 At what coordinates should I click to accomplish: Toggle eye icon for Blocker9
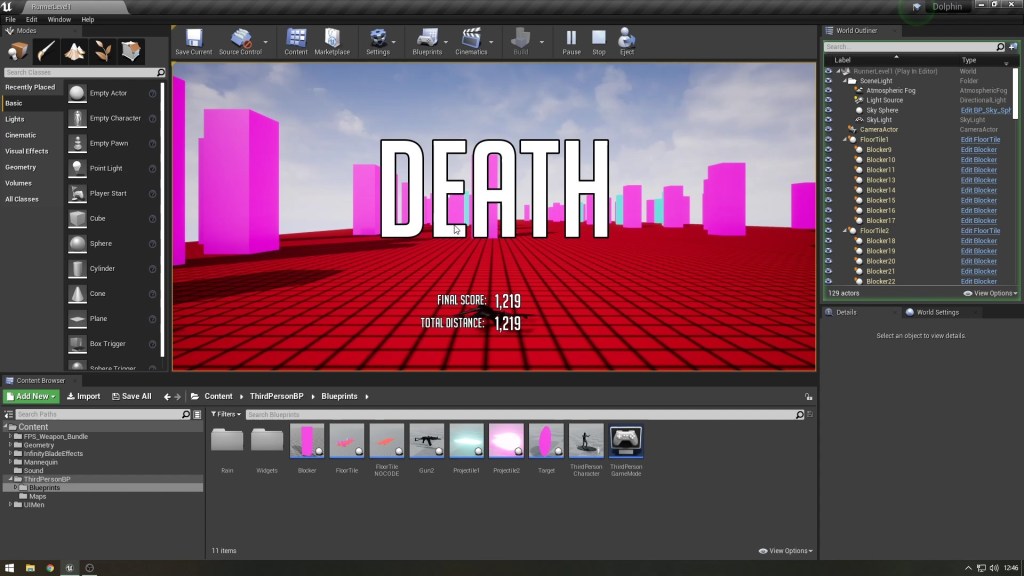tap(828, 150)
